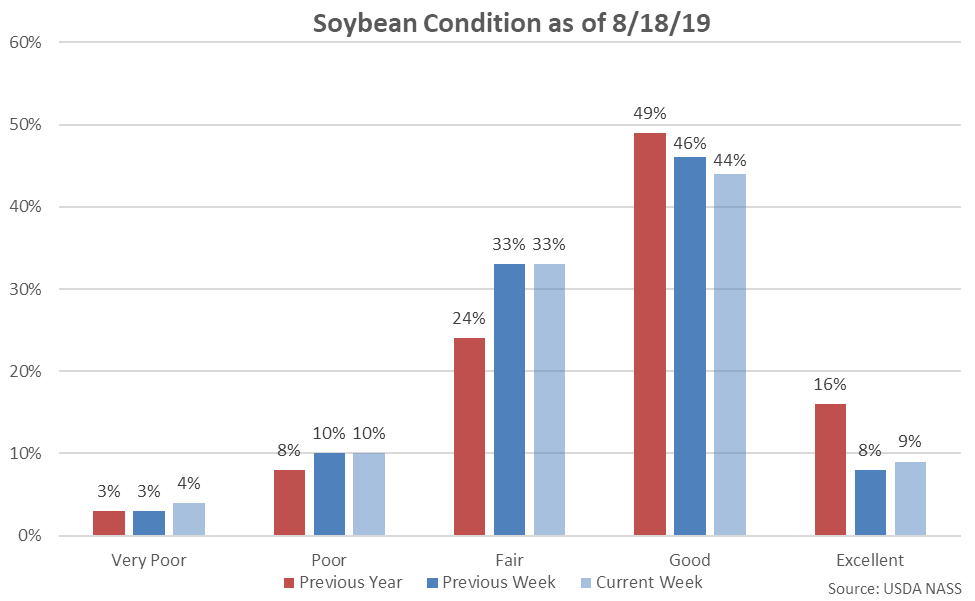Viewport: 975px width, 601px height.
Task: Click the Source: USDA NASS text
Action: 895,589
